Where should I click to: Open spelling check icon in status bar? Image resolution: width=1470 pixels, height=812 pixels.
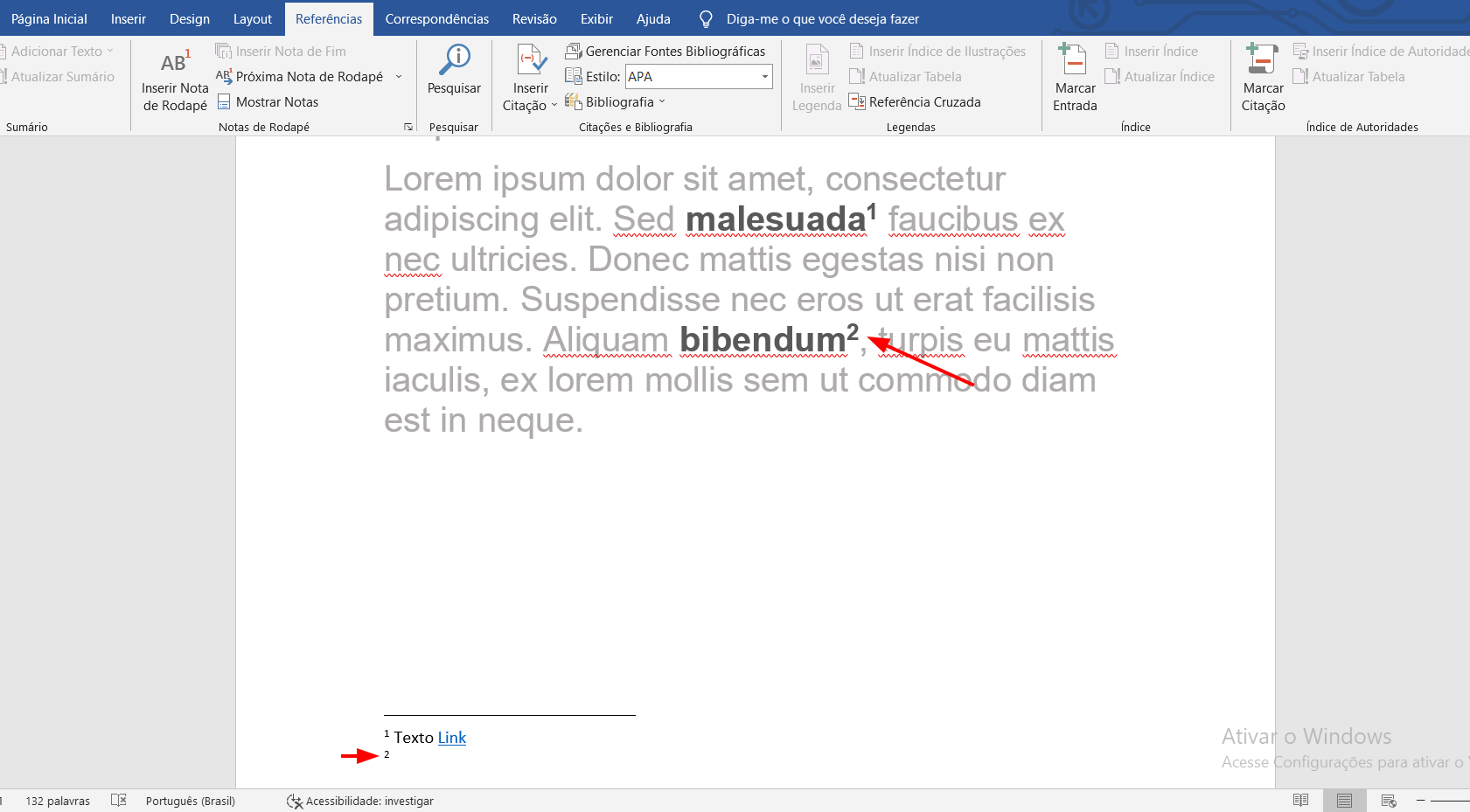click(119, 801)
